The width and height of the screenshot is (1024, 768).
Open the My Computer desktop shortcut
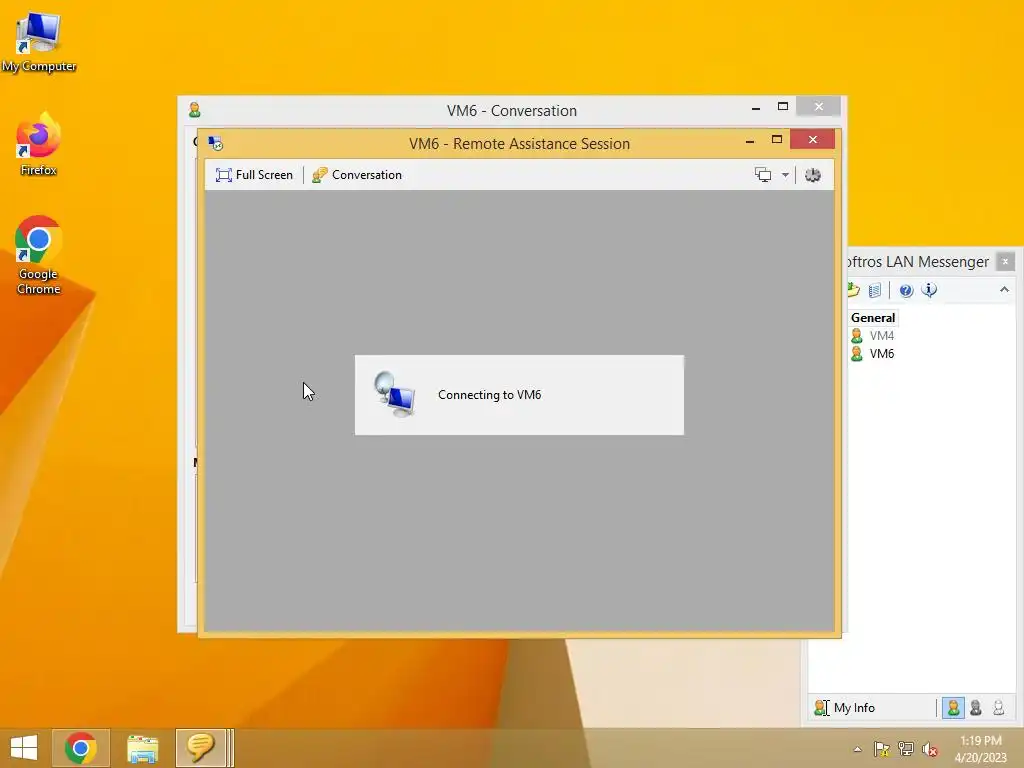point(39,40)
